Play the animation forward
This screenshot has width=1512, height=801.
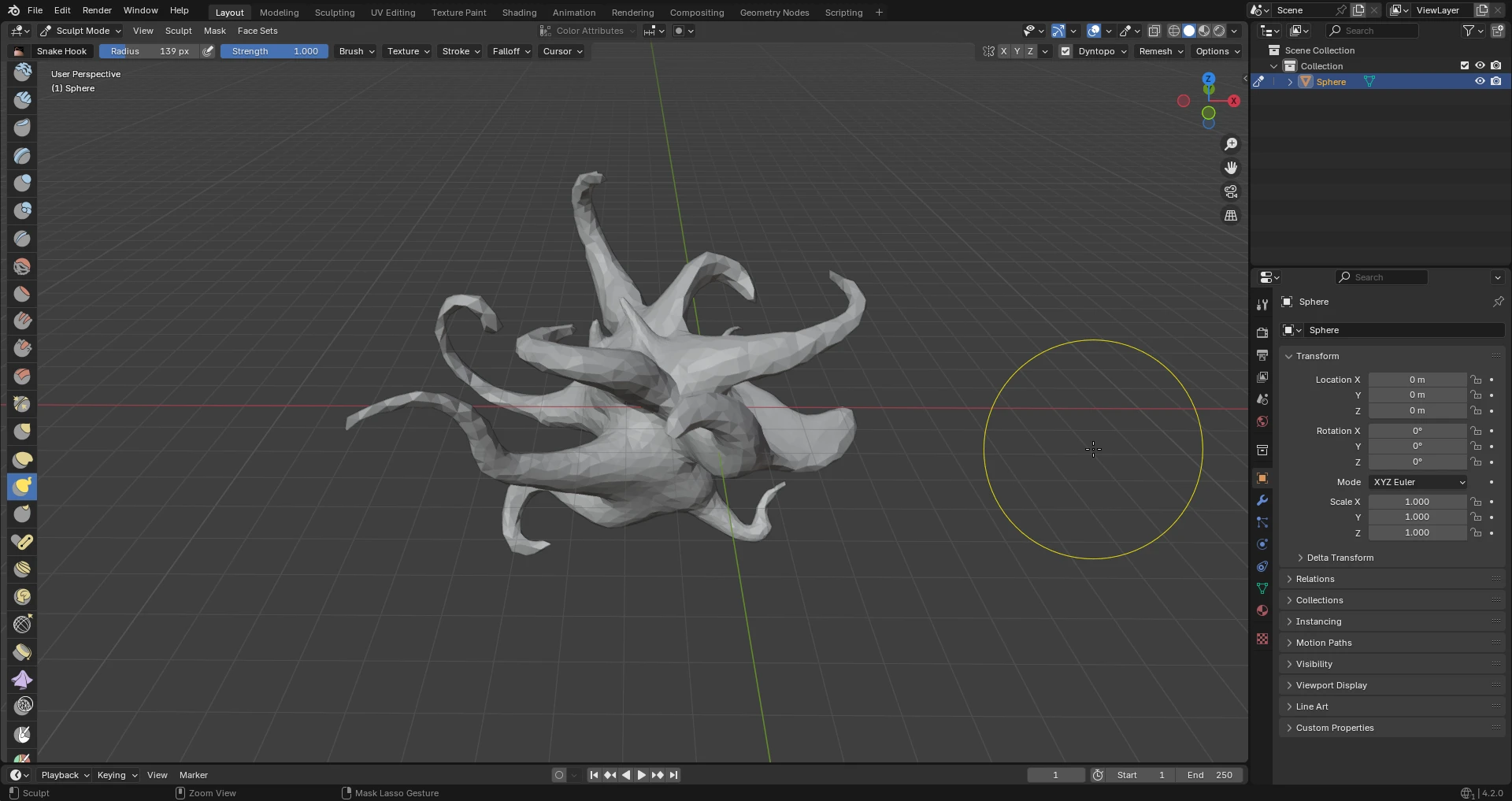pyautogui.click(x=641, y=775)
